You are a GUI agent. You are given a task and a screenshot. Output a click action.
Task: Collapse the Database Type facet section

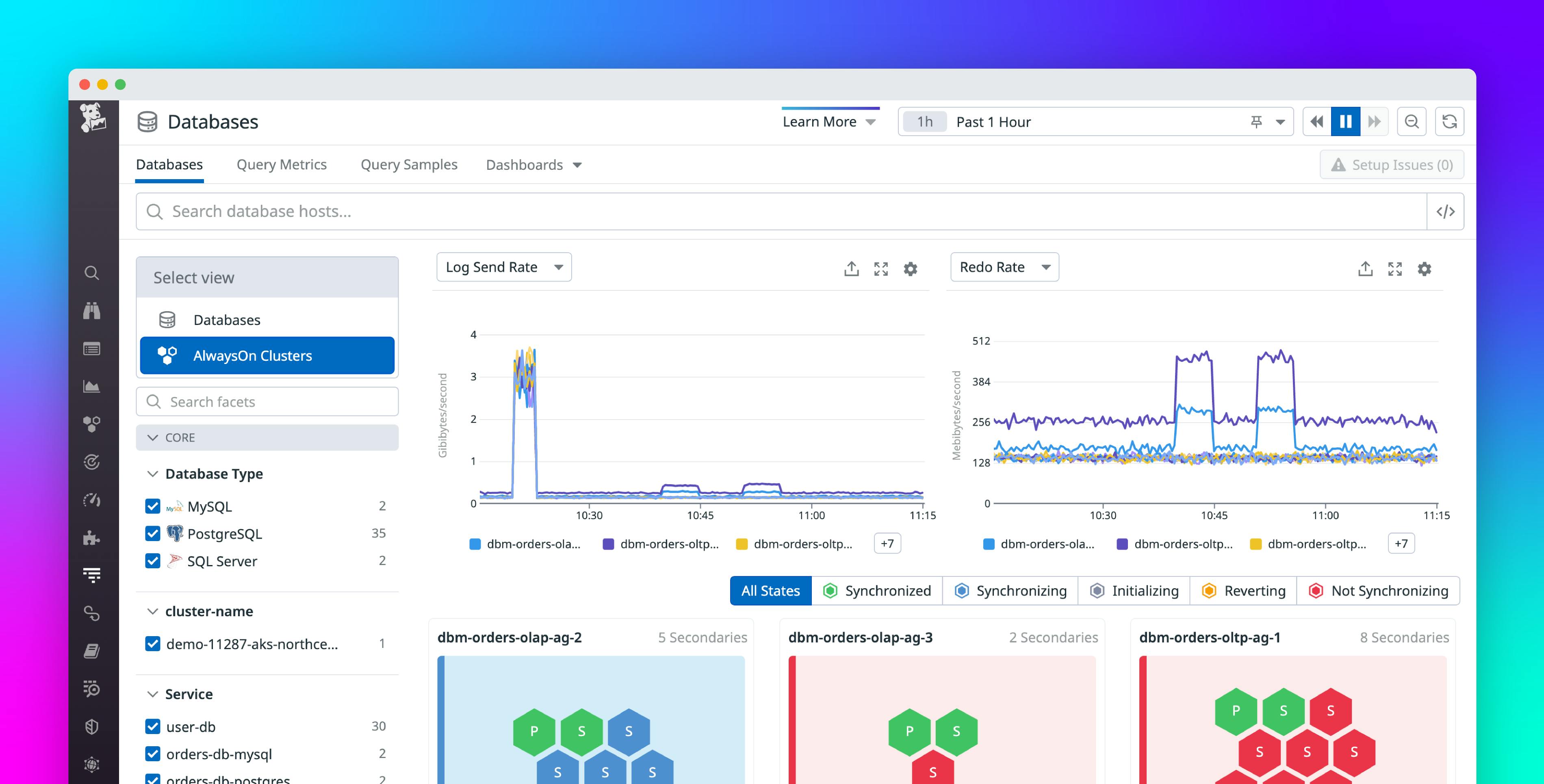coord(153,474)
